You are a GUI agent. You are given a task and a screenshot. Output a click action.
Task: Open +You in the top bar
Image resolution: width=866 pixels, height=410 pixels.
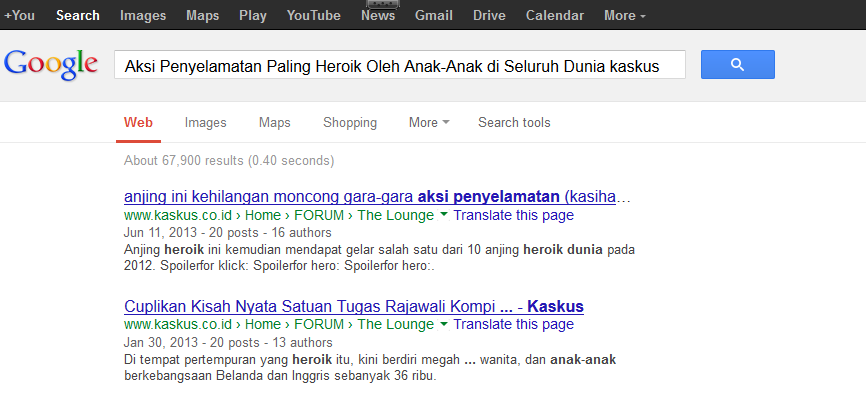coord(19,15)
